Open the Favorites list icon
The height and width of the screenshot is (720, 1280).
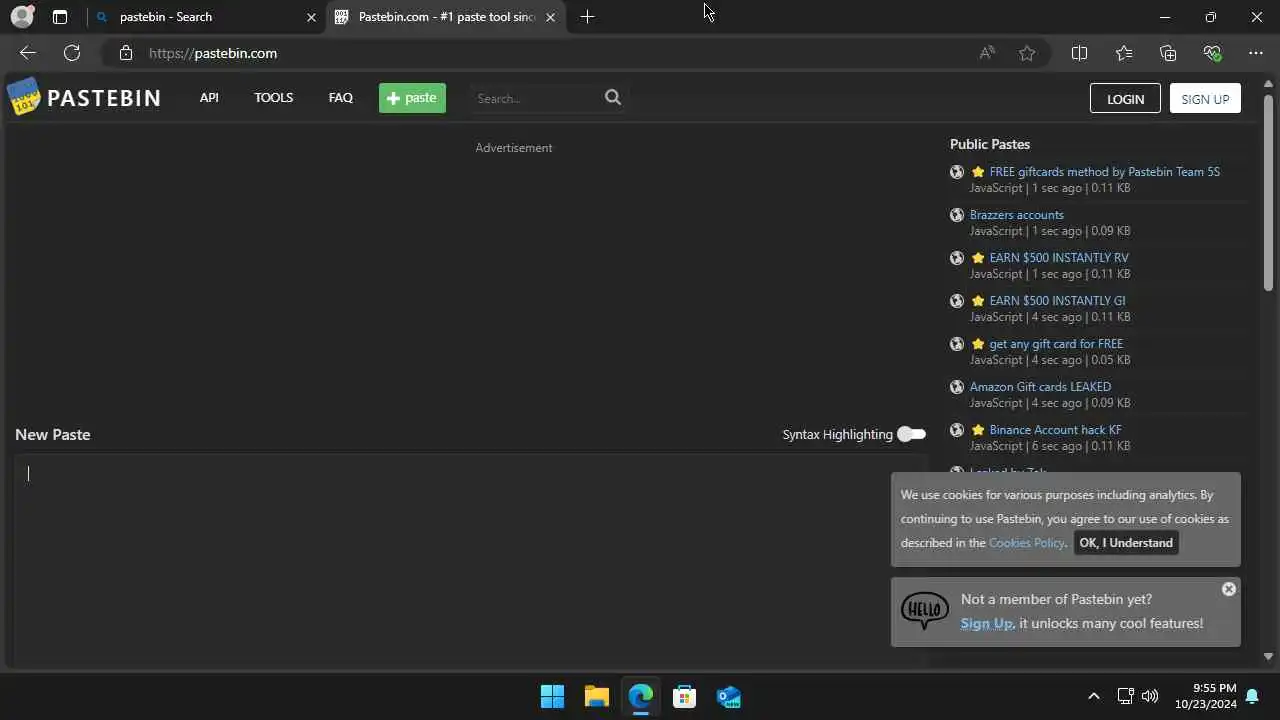coord(1124,53)
